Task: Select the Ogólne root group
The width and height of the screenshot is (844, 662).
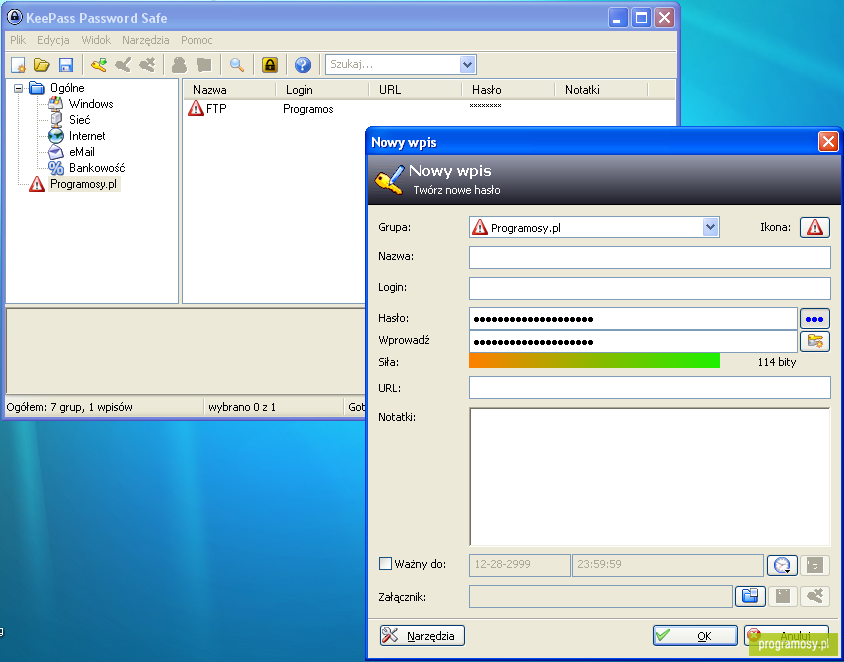Action: (x=67, y=88)
